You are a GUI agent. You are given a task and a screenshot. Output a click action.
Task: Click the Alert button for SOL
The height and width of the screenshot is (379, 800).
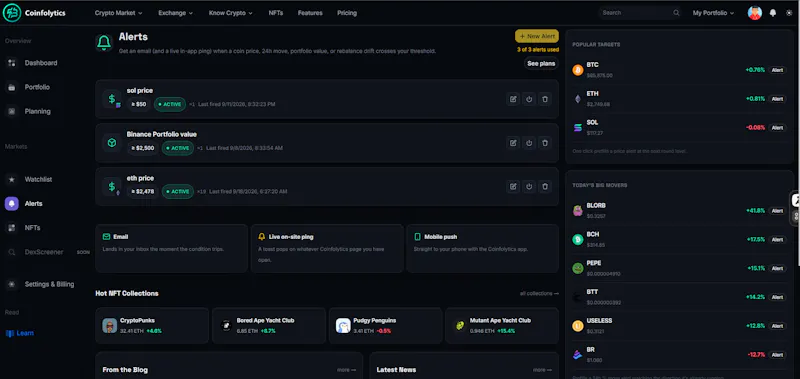coord(777,128)
